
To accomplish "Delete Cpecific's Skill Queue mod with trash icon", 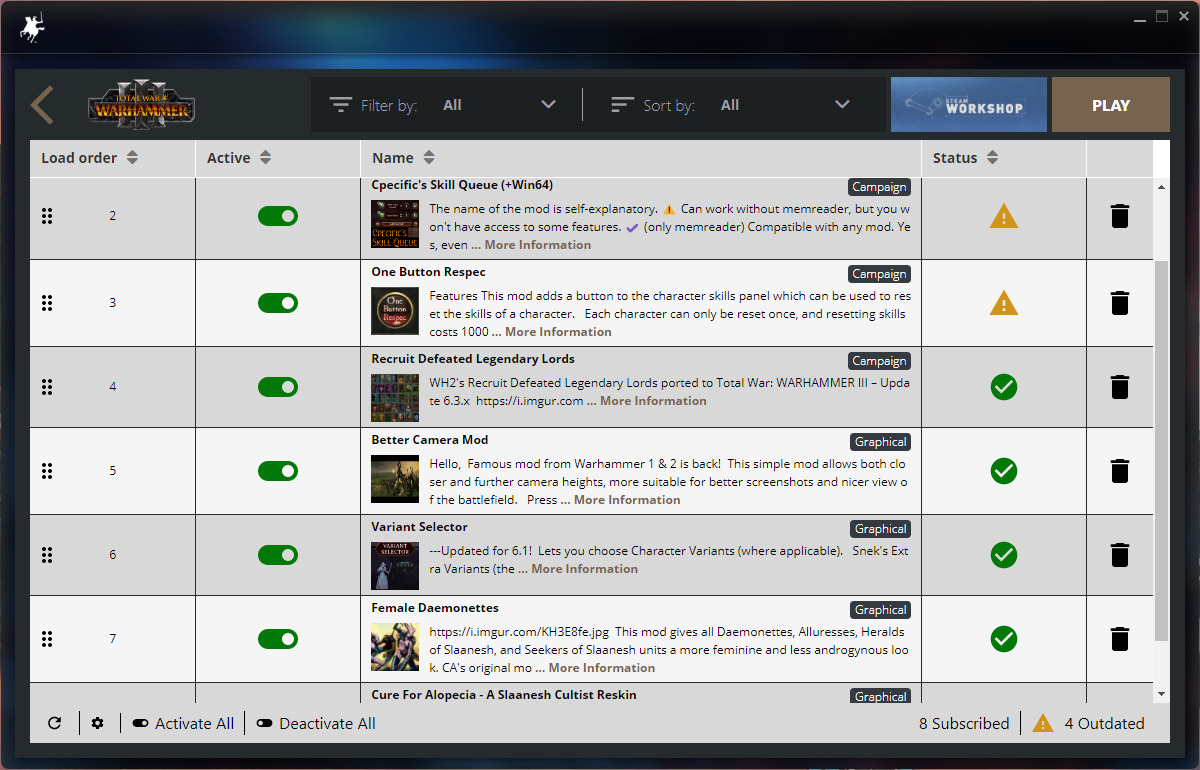I will click(x=1120, y=216).
